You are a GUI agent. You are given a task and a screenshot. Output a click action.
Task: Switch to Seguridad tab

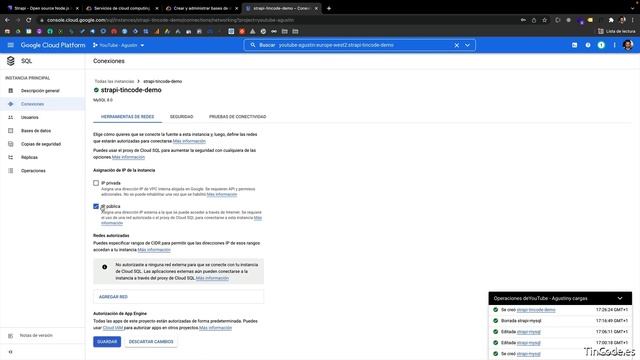point(181,117)
